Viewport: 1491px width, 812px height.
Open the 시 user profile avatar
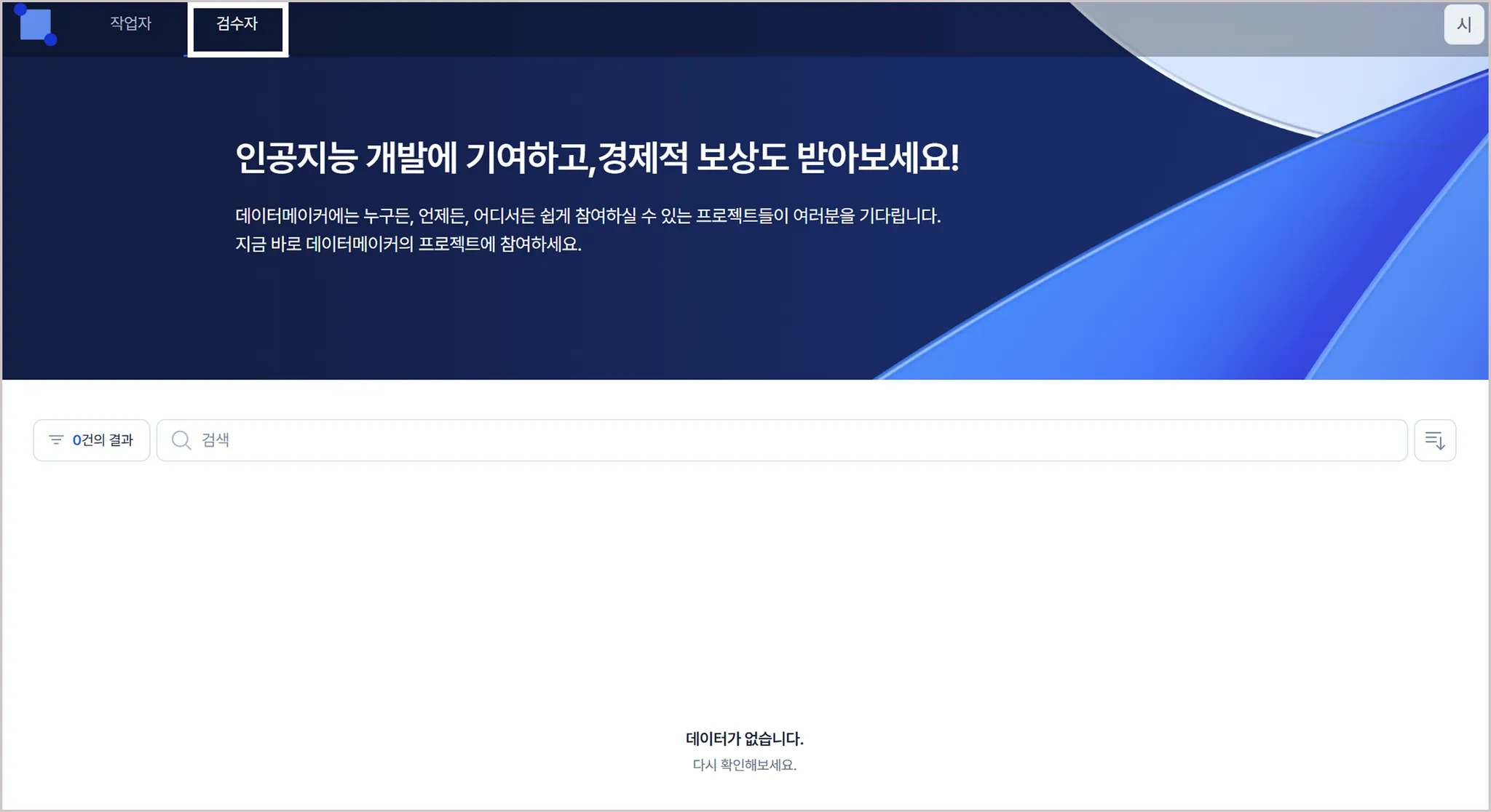[1463, 25]
